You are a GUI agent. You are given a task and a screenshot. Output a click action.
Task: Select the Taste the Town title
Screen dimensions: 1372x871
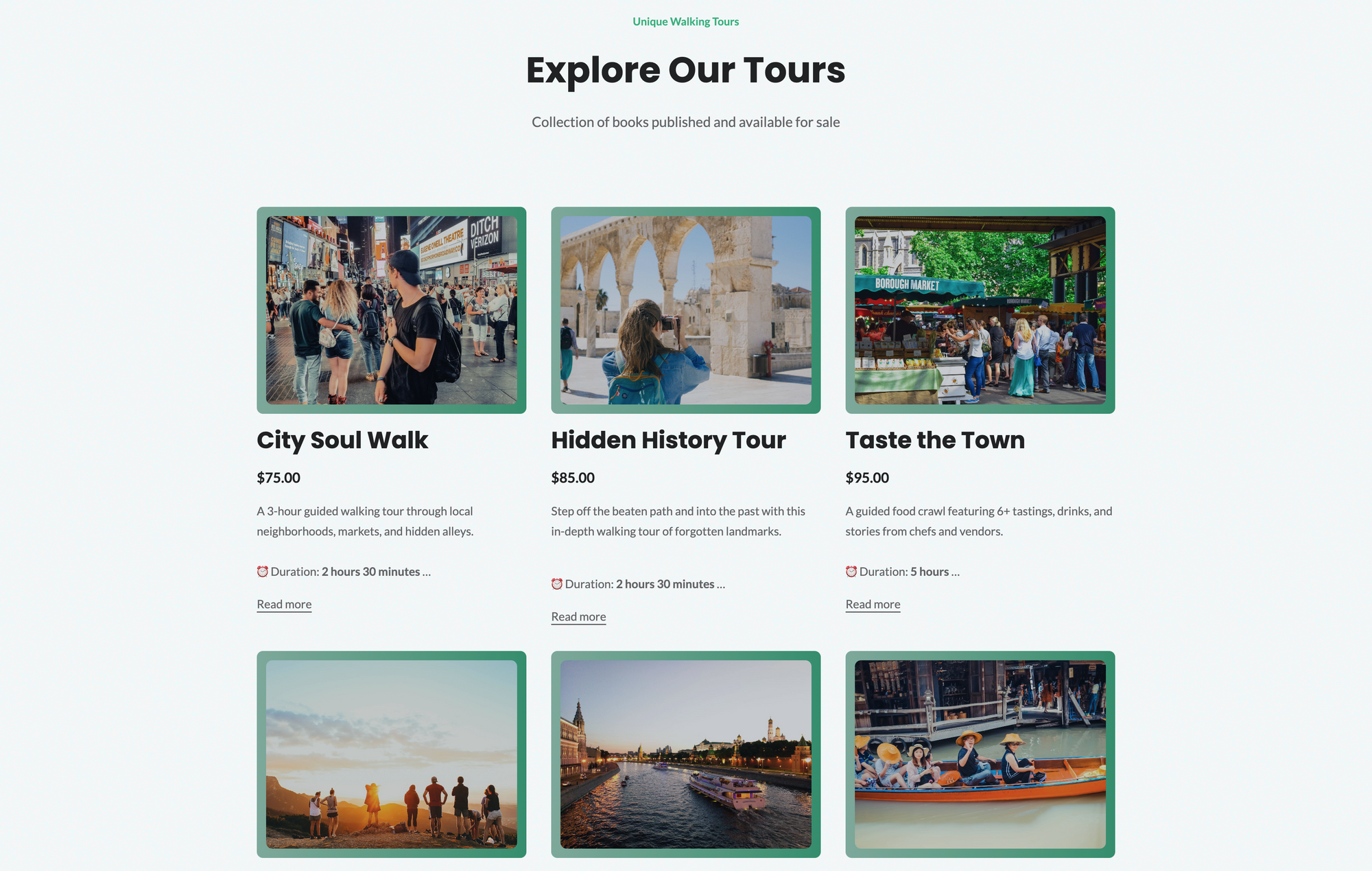935,440
